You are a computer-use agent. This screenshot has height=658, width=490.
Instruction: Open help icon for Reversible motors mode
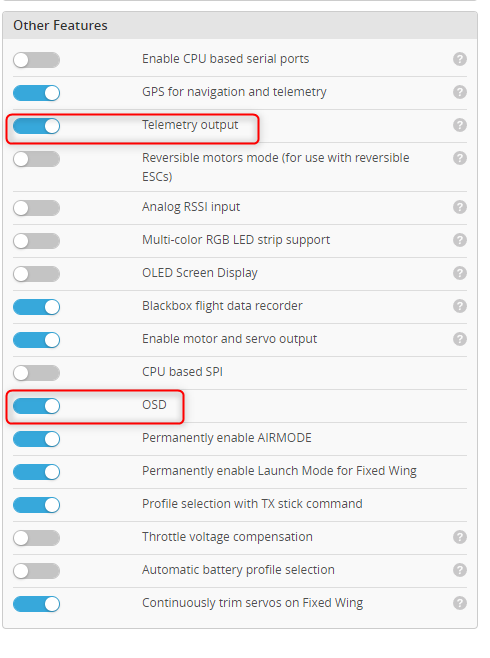[460, 158]
